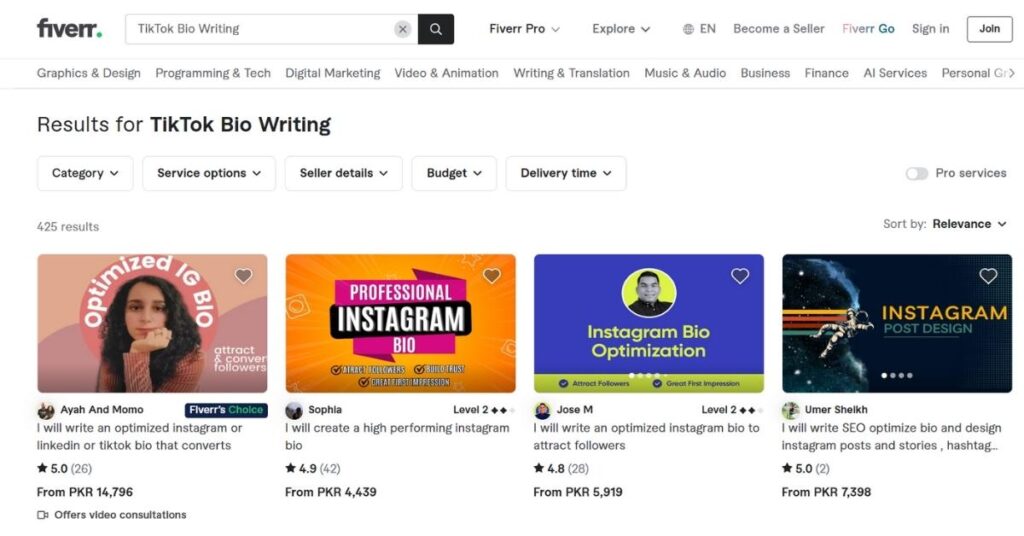Open the Instagram Post Design thumbnail

point(897,323)
